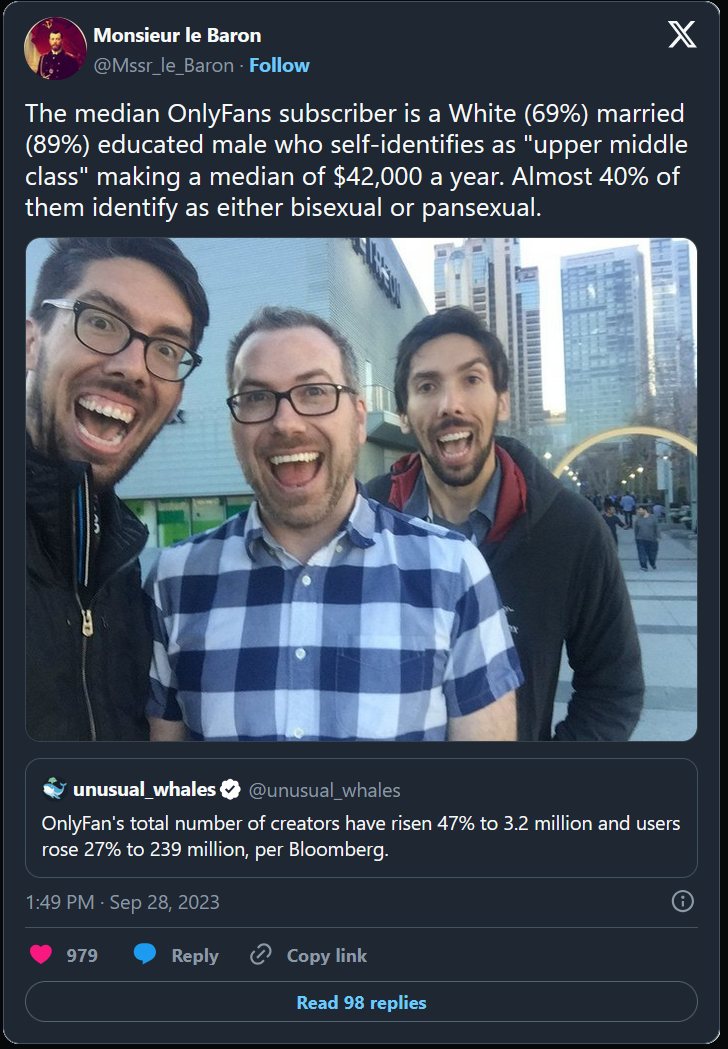Screen dimensions: 728x1049
Task: Click the verified badge beside unusual_whales
Action: coord(230,790)
